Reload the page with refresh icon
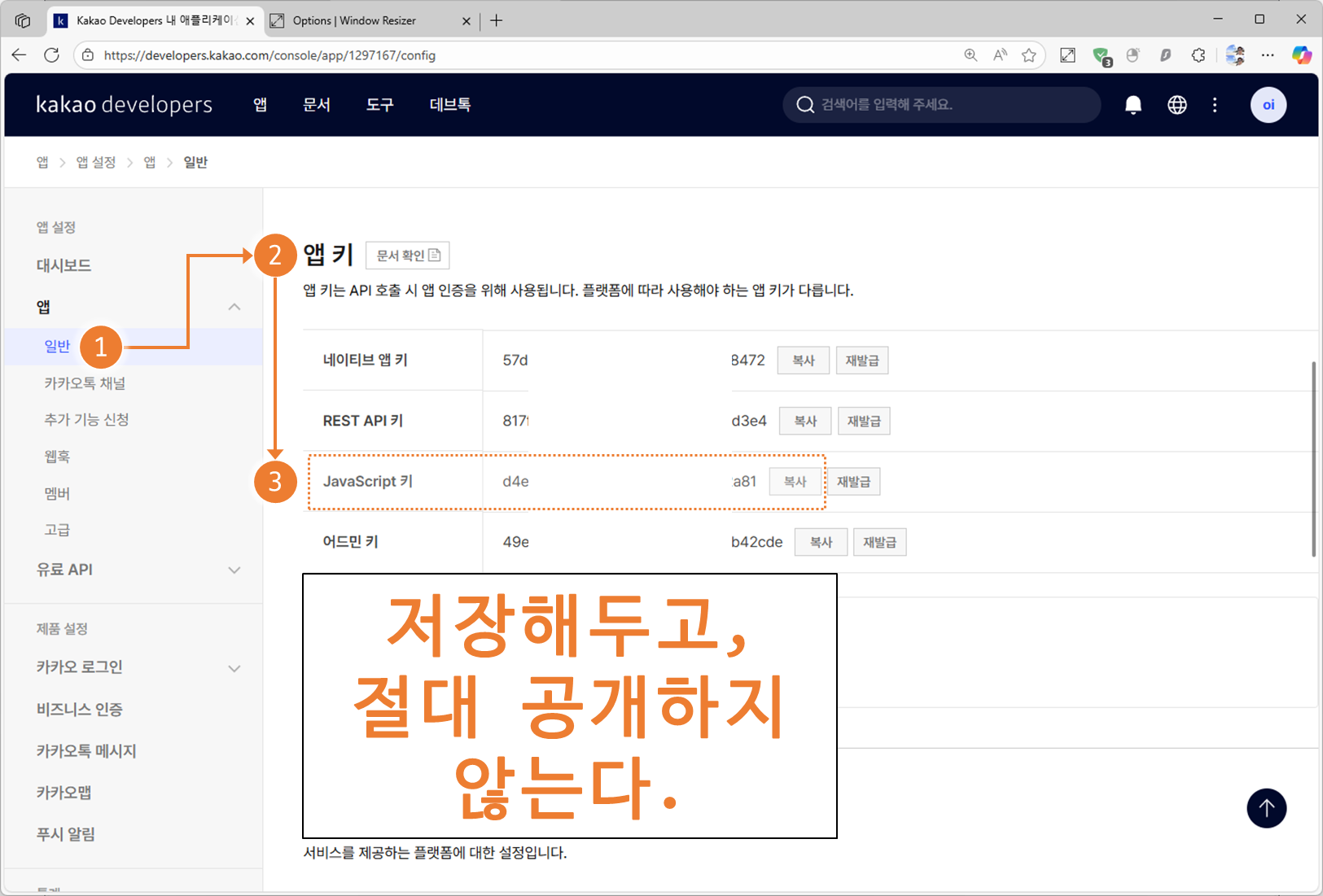 pyautogui.click(x=51, y=55)
